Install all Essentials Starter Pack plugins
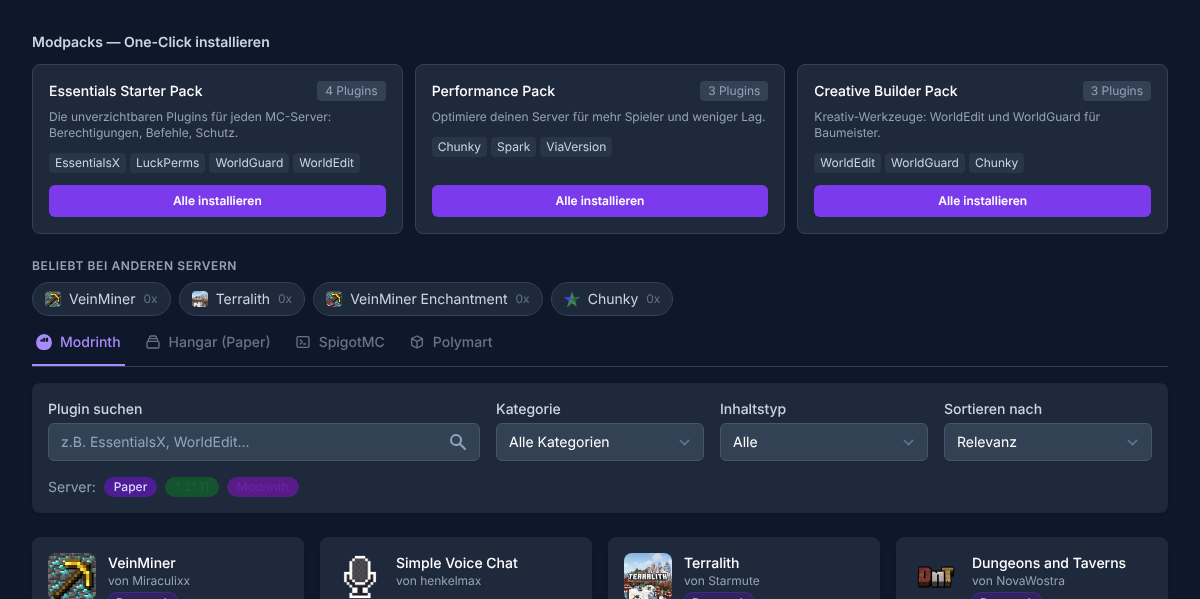Screen dimensions: 1200x599 (217, 201)
